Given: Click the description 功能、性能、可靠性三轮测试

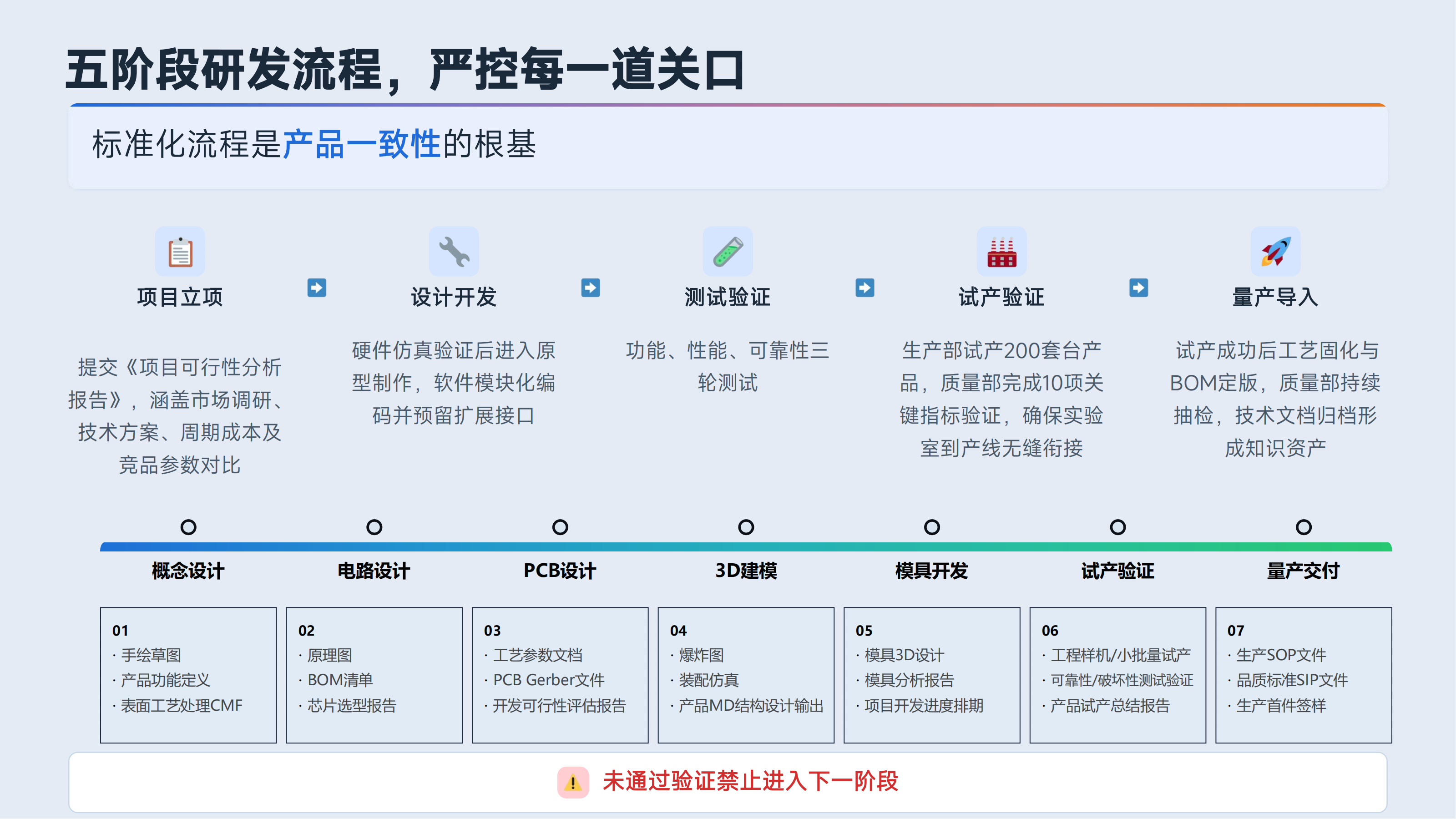Looking at the screenshot, I should [x=728, y=366].
